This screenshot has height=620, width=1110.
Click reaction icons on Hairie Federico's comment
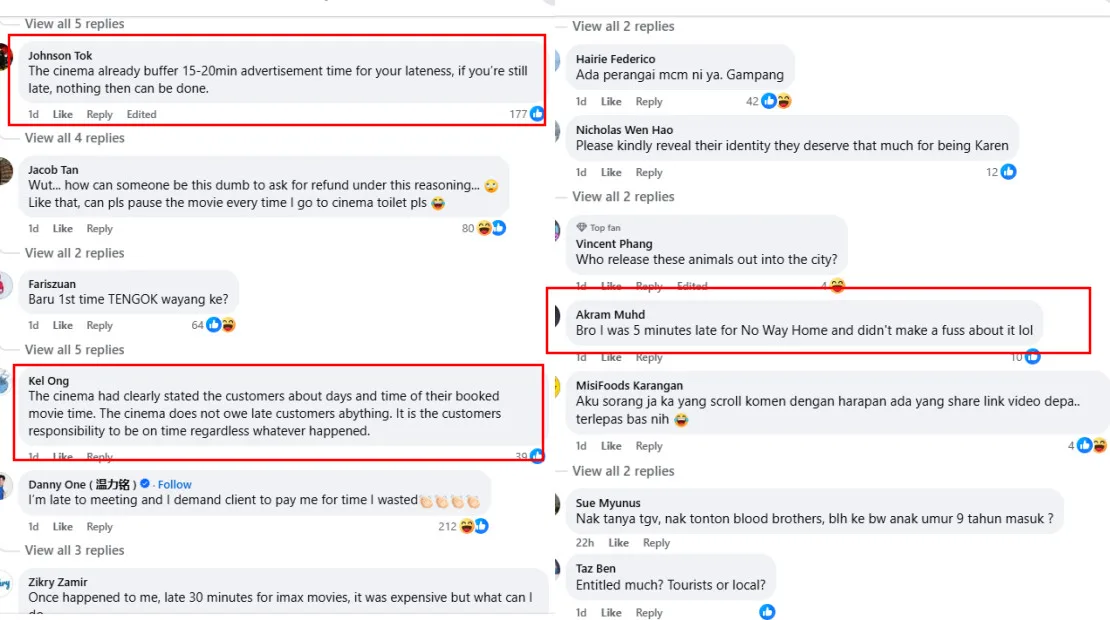pyautogui.click(x=776, y=101)
